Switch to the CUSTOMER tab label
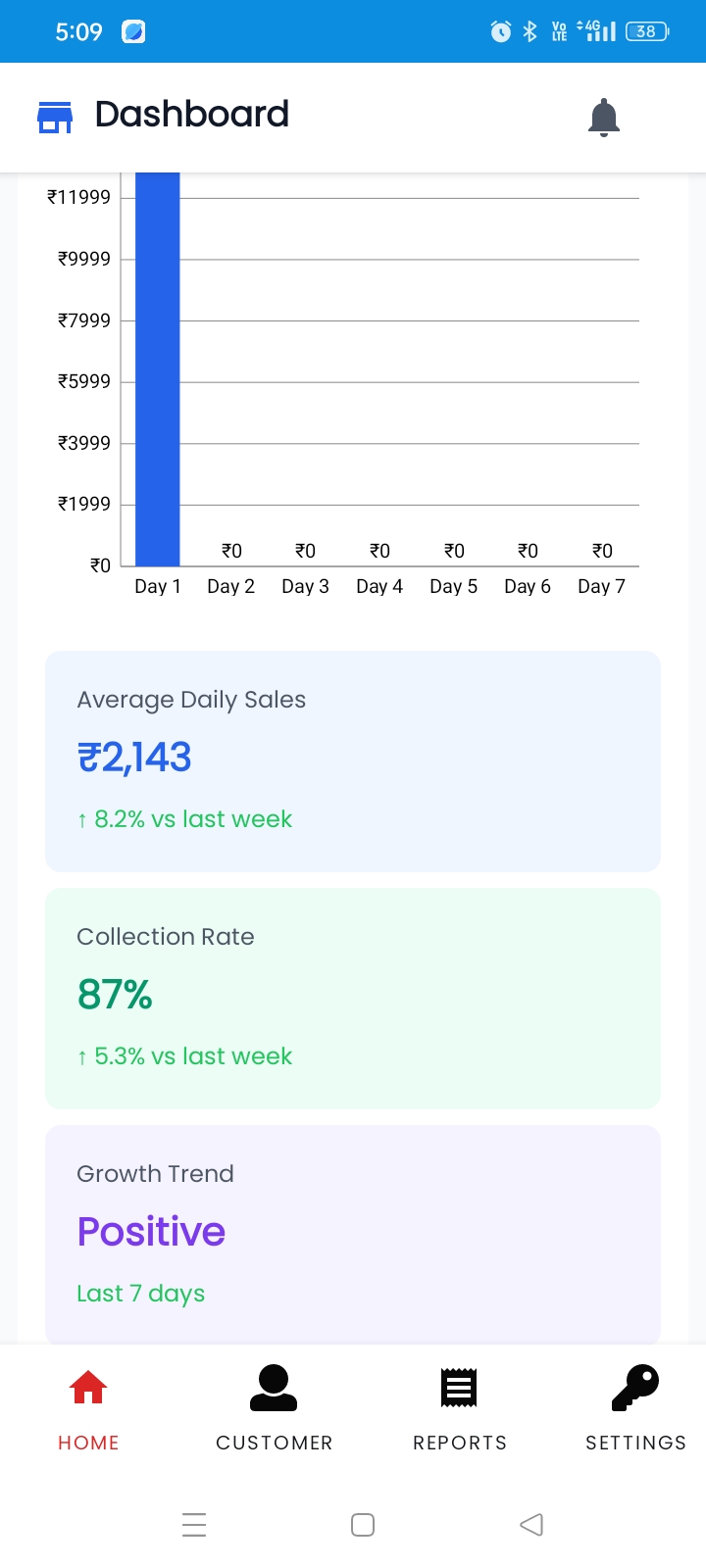The width and height of the screenshot is (706, 1568). [275, 1443]
